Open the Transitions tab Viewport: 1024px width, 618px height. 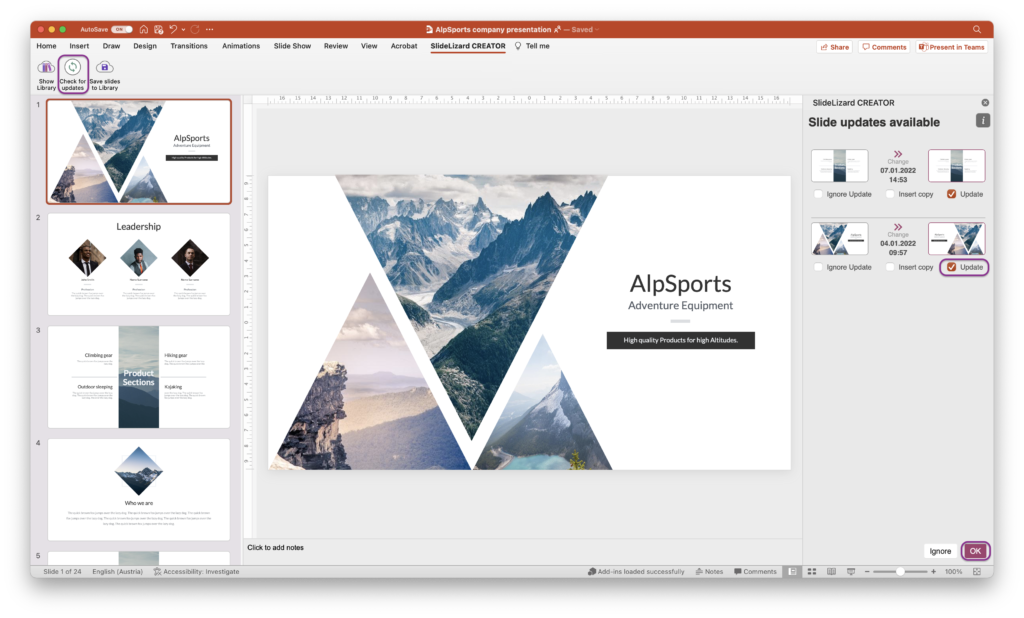(x=189, y=46)
